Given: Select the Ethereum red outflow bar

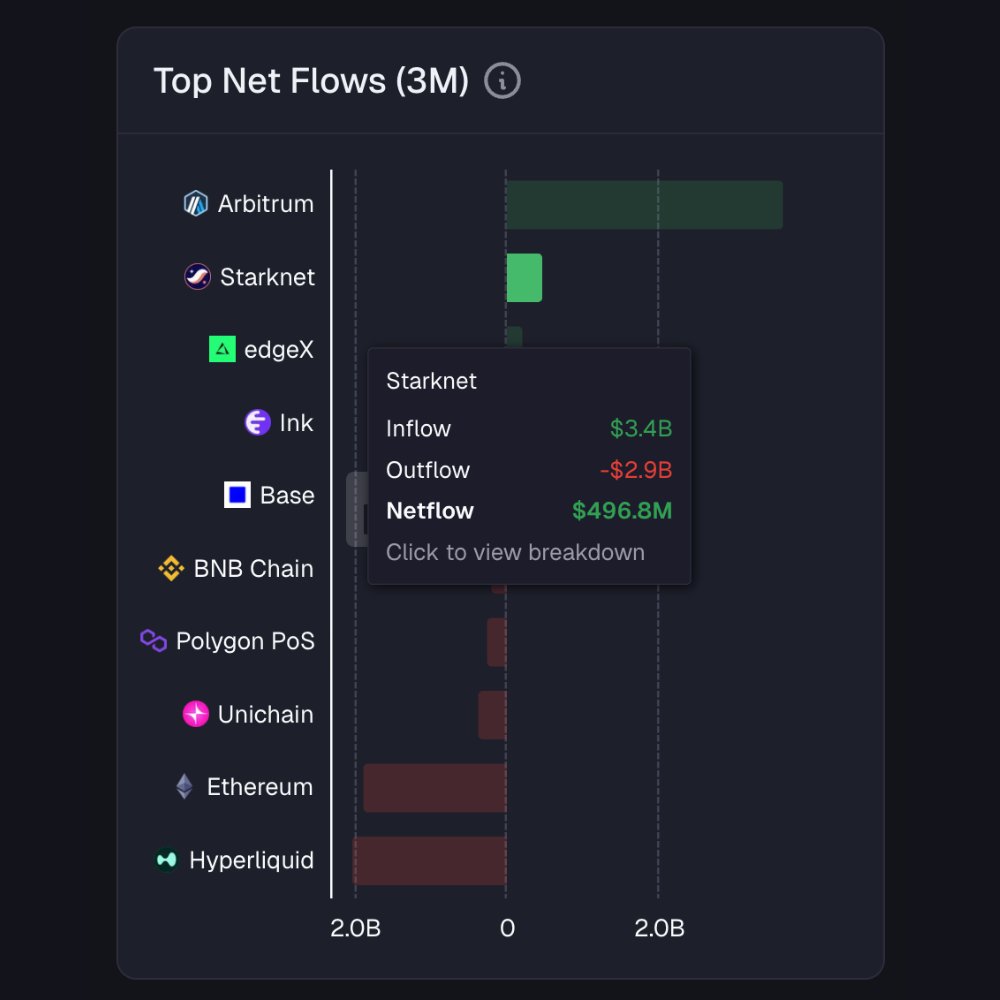Looking at the screenshot, I should click(434, 788).
